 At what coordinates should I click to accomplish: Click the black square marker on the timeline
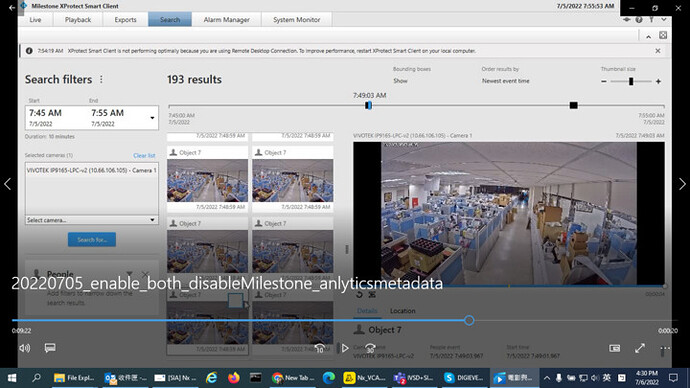click(573, 105)
